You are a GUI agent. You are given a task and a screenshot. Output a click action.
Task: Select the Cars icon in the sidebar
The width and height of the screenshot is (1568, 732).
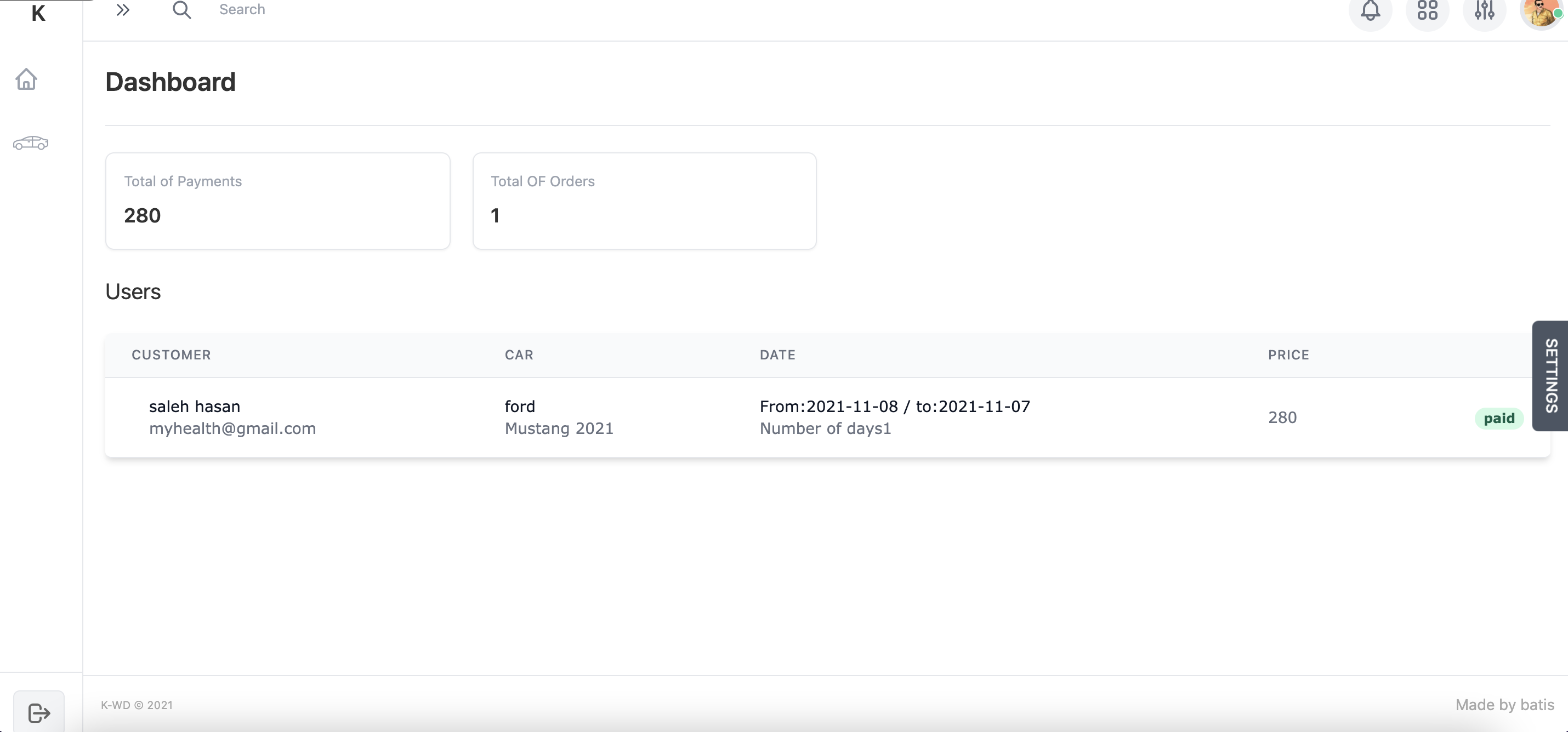(x=30, y=142)
